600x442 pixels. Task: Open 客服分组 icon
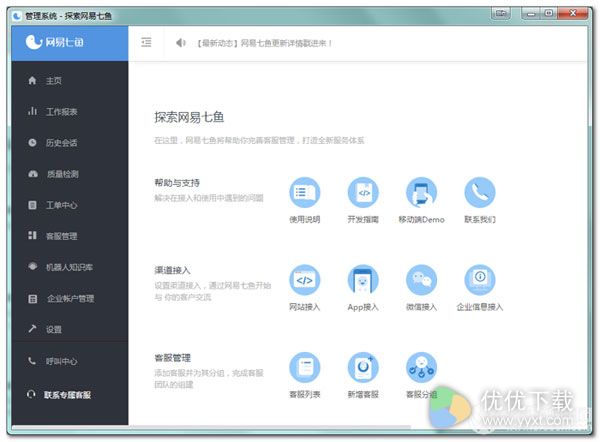tap(421, 367)
